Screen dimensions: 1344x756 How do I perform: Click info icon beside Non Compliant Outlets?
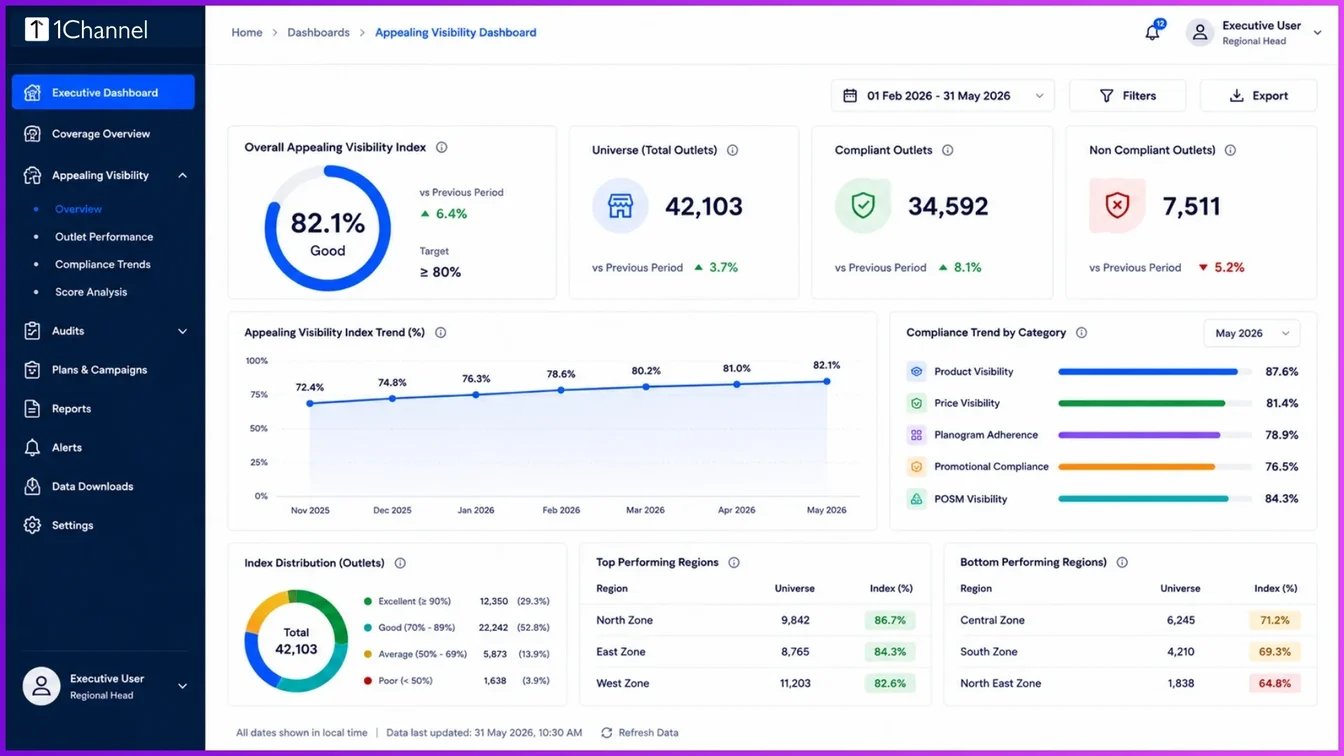pos(1230,150)
